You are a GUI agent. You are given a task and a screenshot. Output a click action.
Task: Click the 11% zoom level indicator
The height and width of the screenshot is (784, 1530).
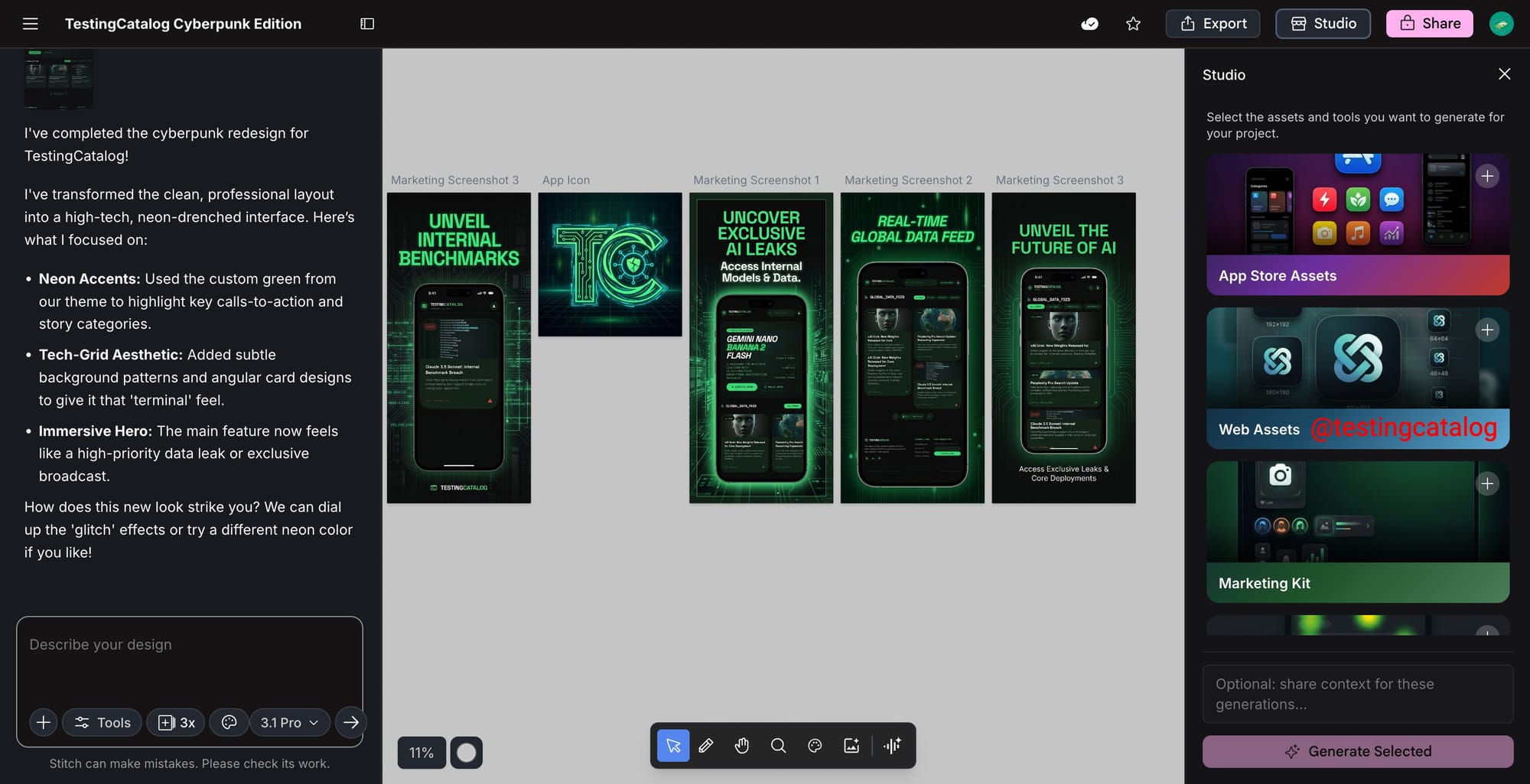point(422,753)
